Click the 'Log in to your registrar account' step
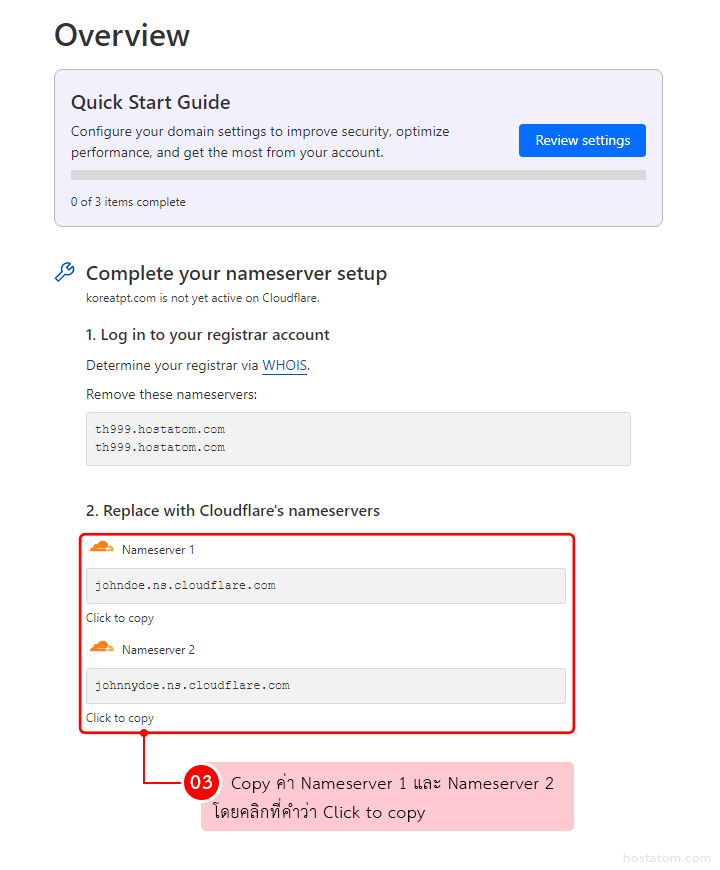Image resolution: width=720 pixels, height=870 pixels. tap(208, 335)
